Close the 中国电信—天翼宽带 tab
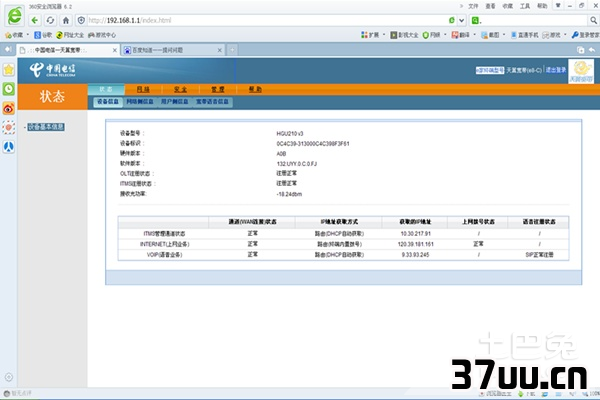 pos(114,50)
